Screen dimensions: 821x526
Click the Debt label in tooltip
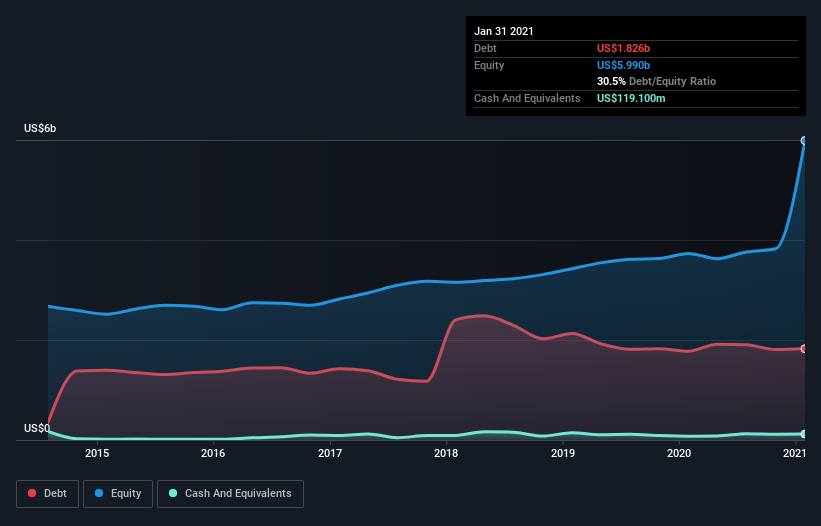coord(485,48)
